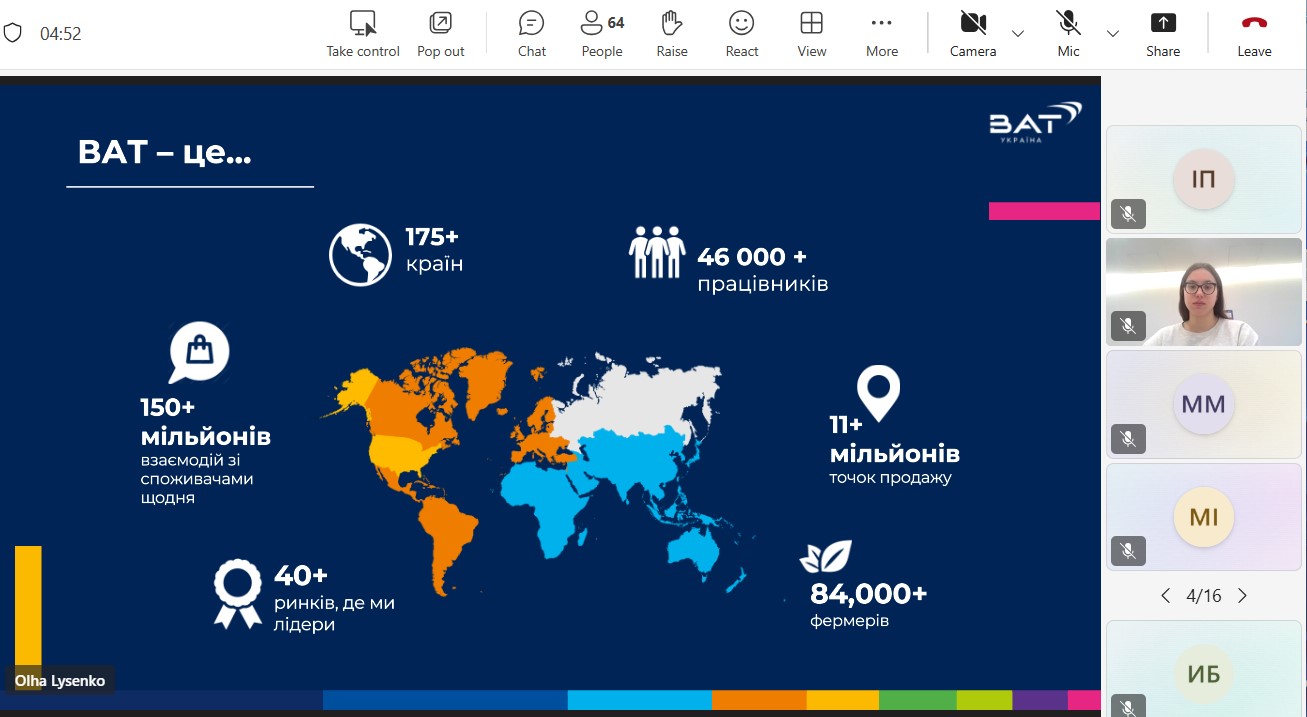
Task: Click the BAT Україна logo on slide
Action: 1035,122
